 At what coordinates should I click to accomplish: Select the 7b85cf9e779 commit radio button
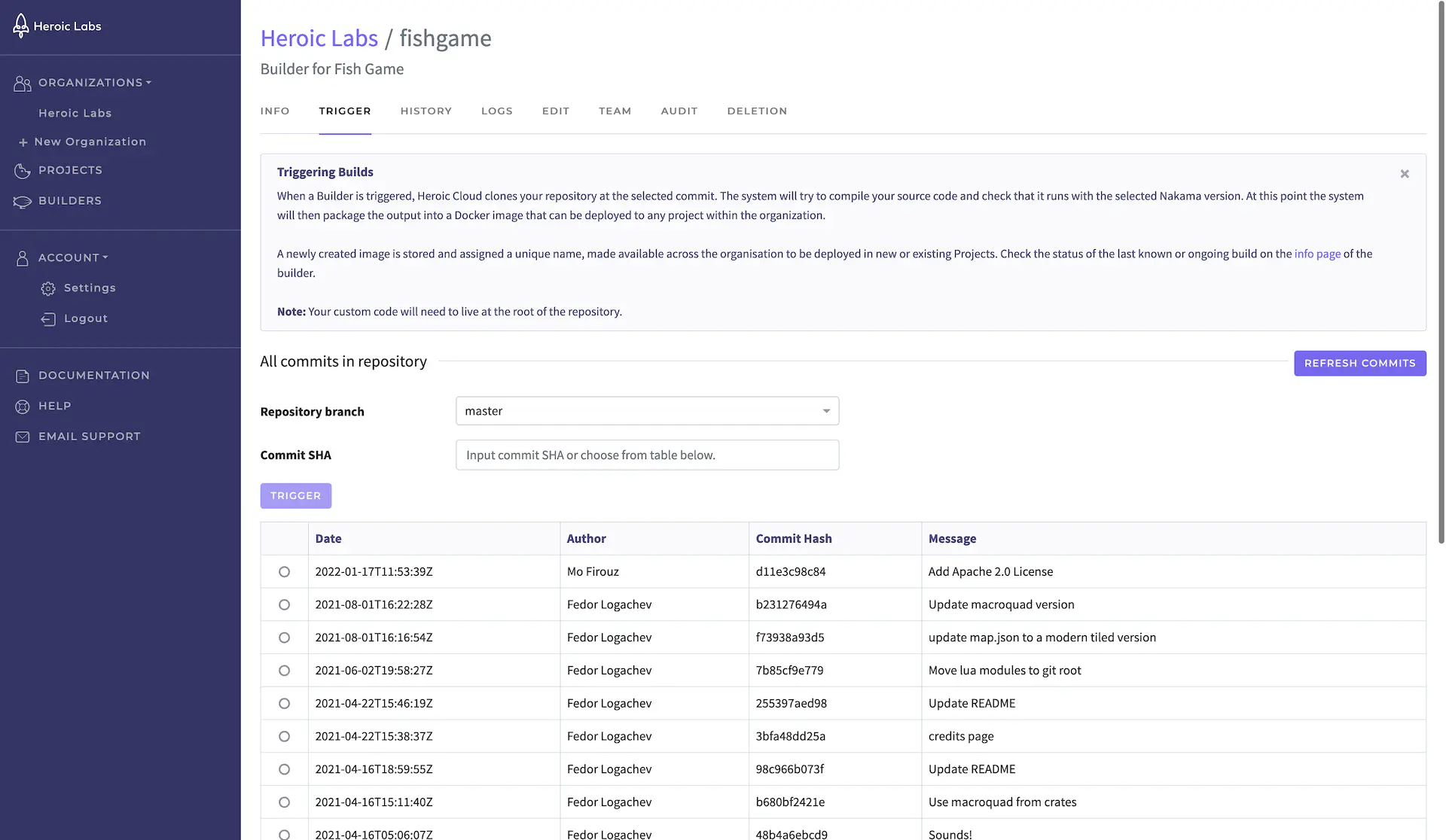283,670
